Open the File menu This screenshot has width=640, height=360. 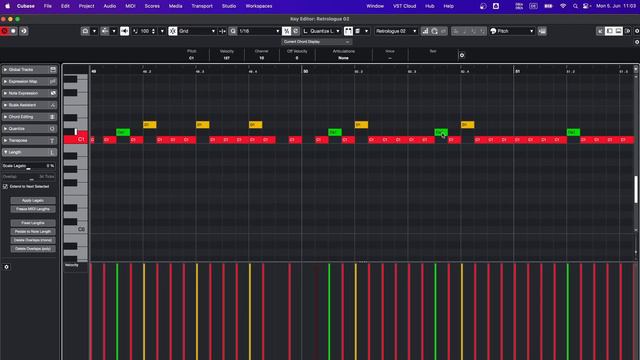point(48,6)
